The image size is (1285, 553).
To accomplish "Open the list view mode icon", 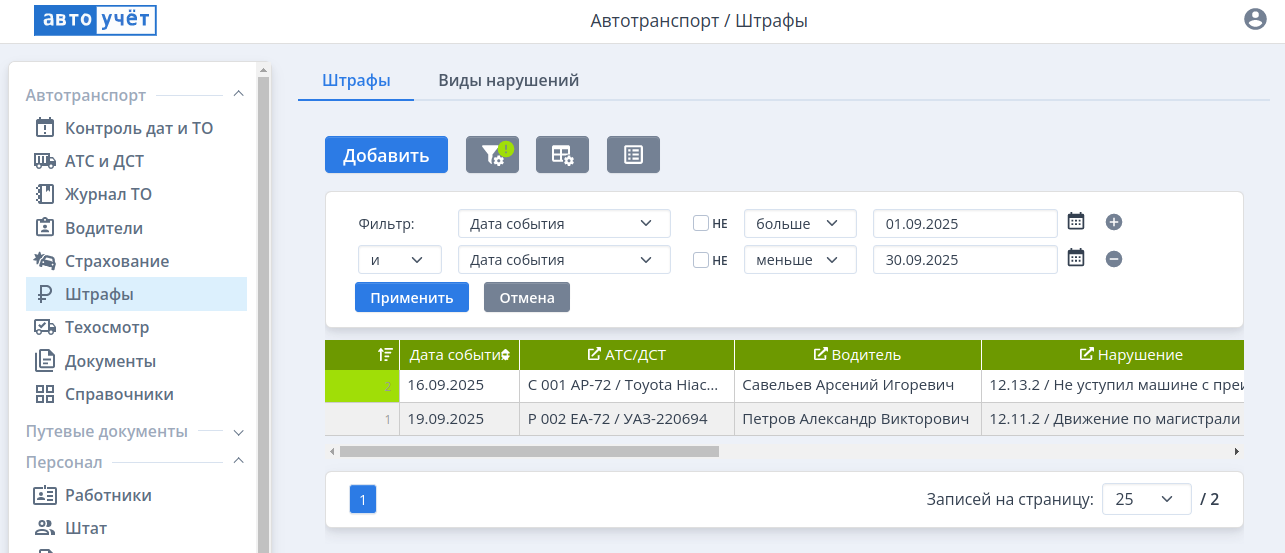I will [633, 155].
